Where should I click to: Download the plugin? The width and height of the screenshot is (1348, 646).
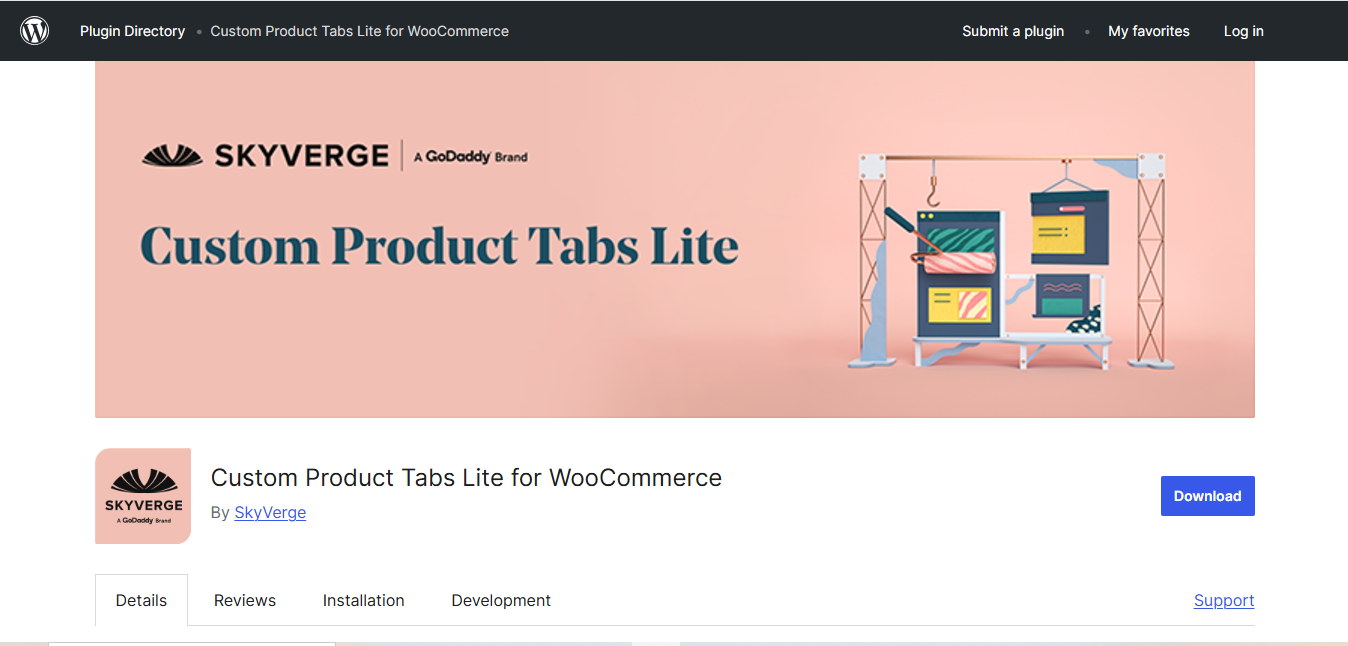coord(1207,496)
